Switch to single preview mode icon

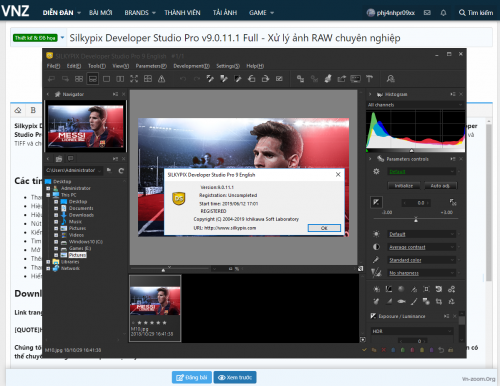(x=106, y=79)
